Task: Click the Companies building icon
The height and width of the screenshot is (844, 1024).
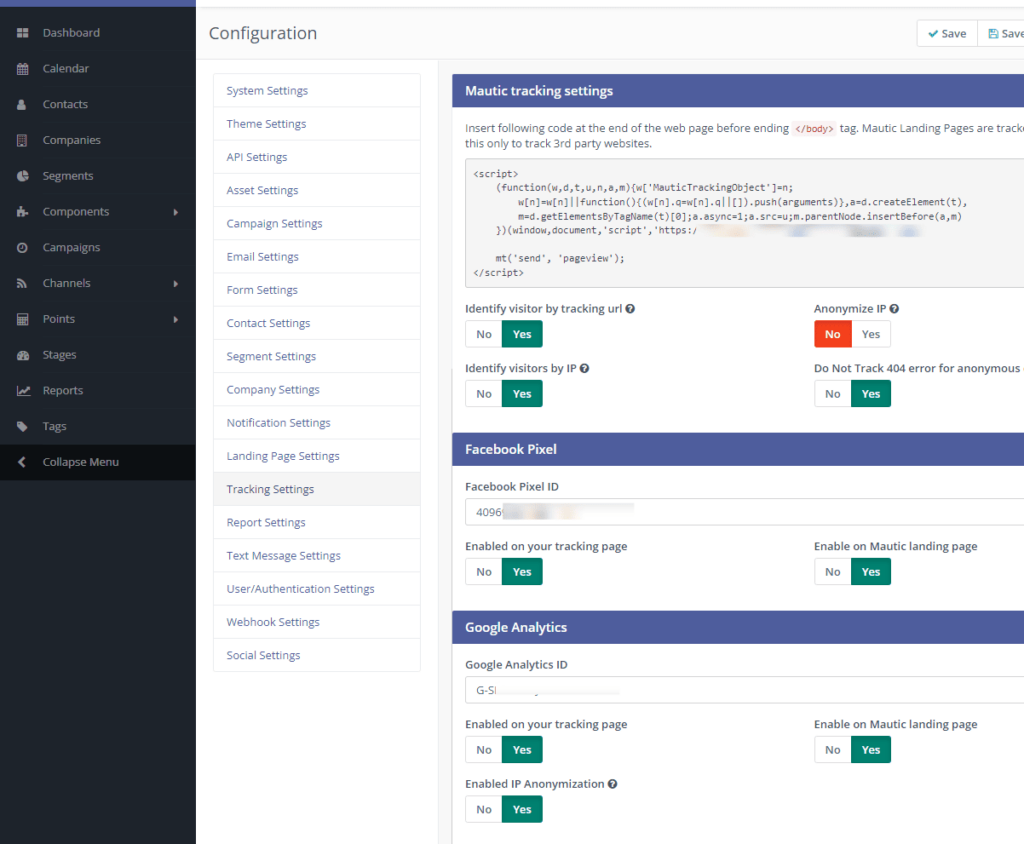Action: point(22,140)
